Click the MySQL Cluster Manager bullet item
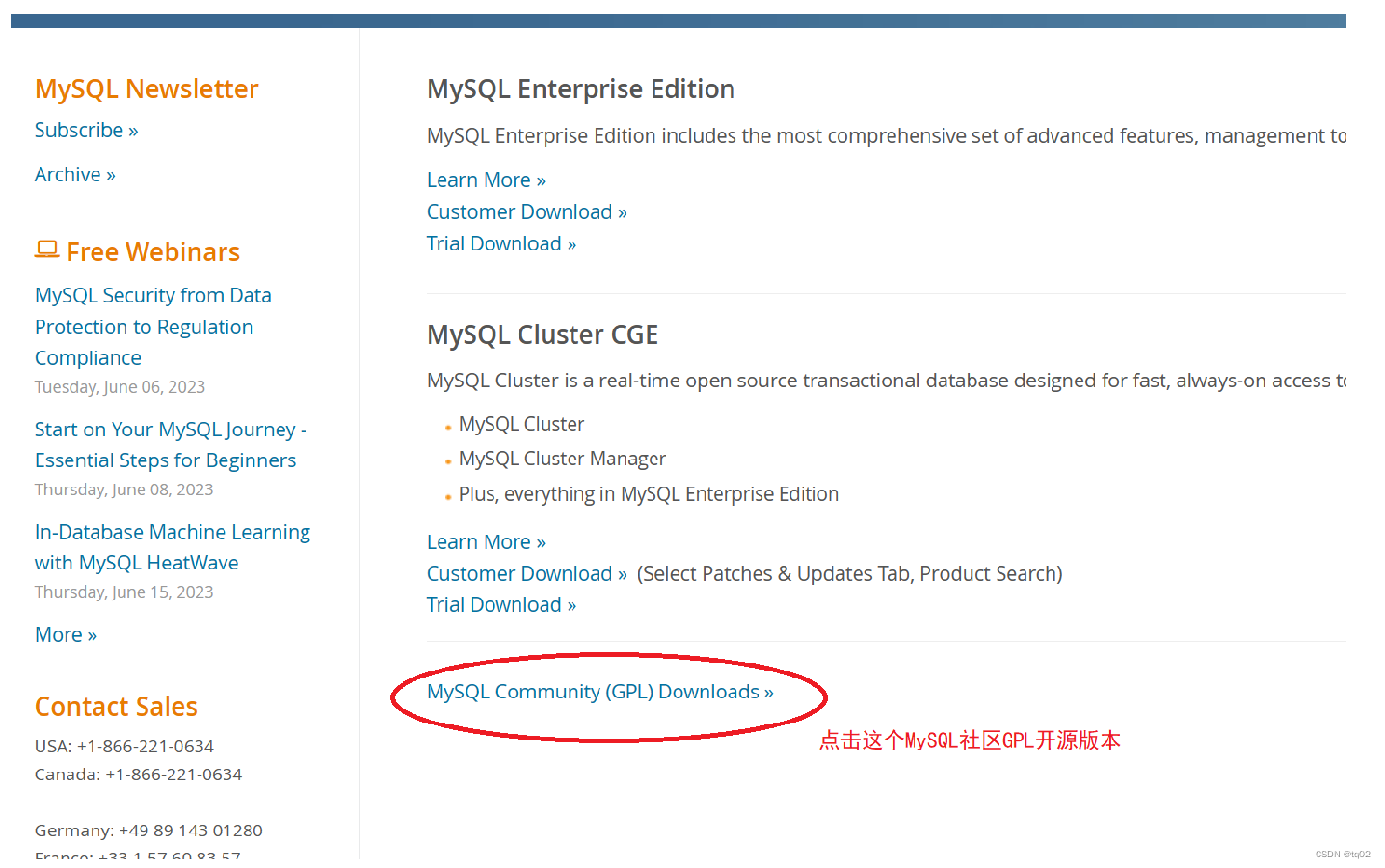The image size is (1385, 868). pyautogui.click(x=562, y=459)
